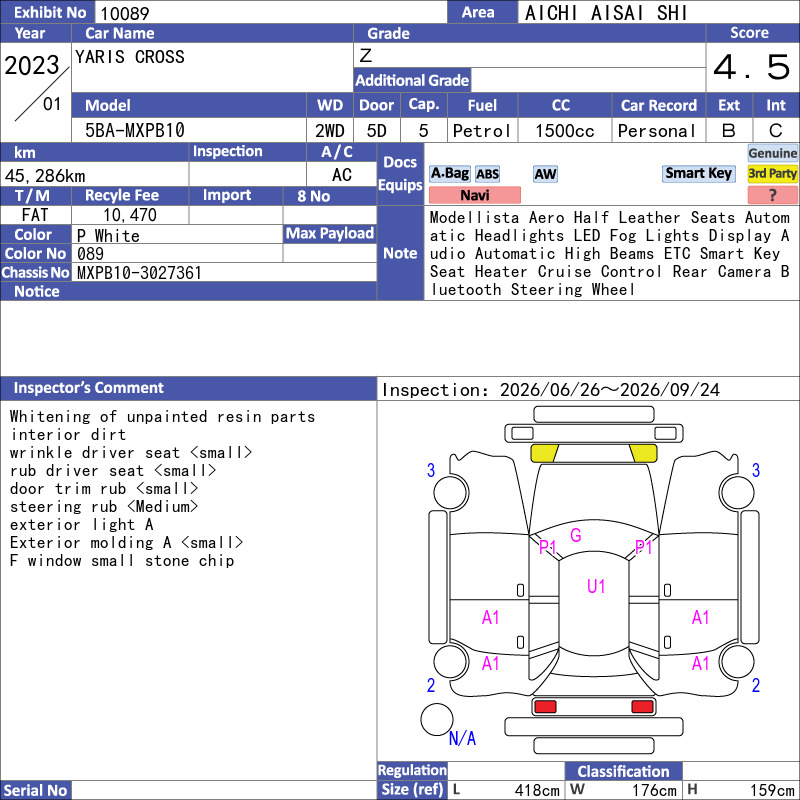
Task: Click the Genuine badge
Action: click(x=772, y=153)
